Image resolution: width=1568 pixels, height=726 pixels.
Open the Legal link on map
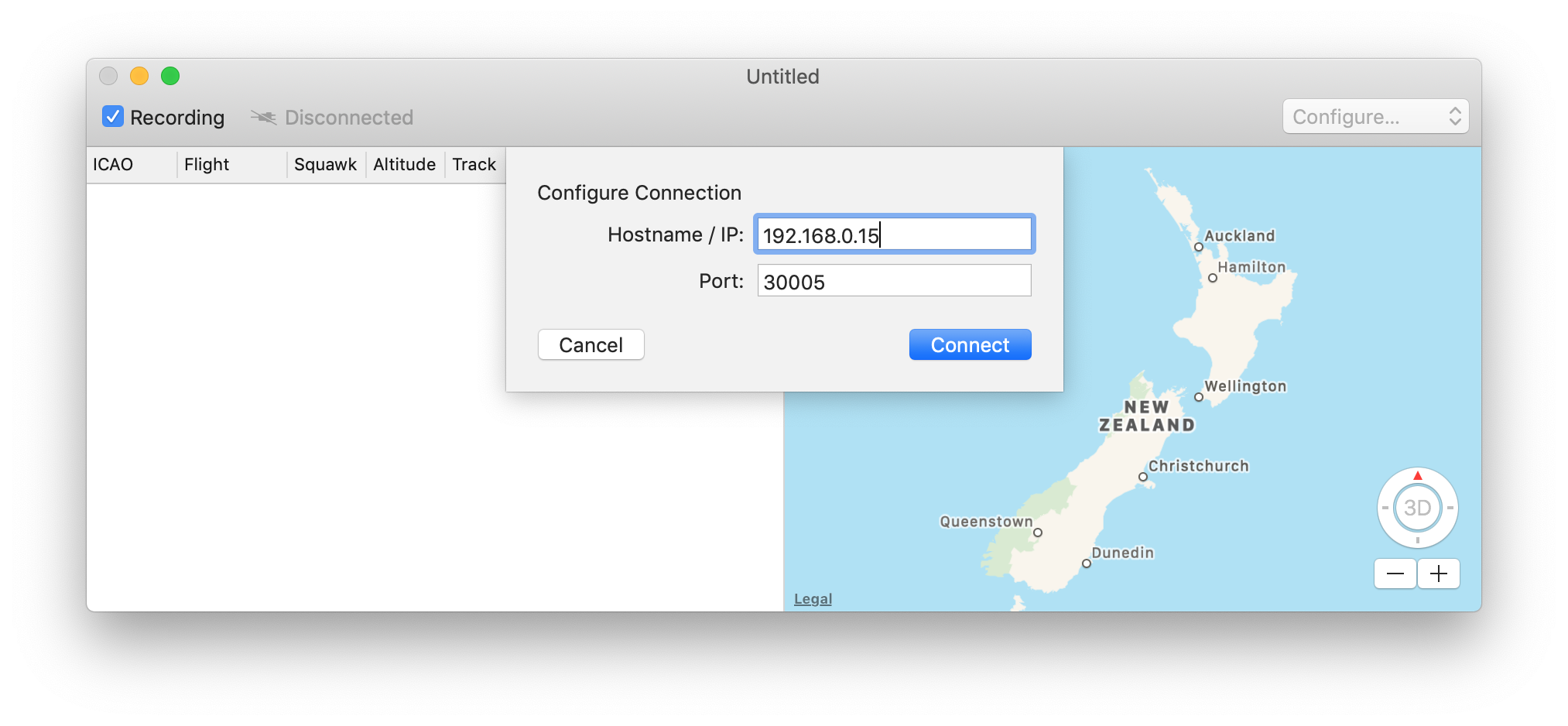(813, 599)
